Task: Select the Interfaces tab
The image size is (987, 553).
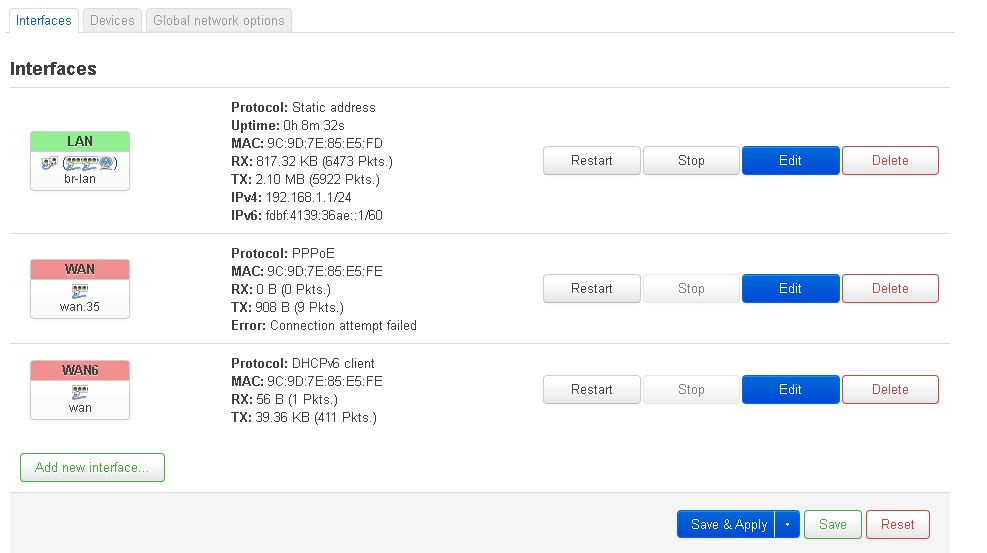Action: [43, 21]
